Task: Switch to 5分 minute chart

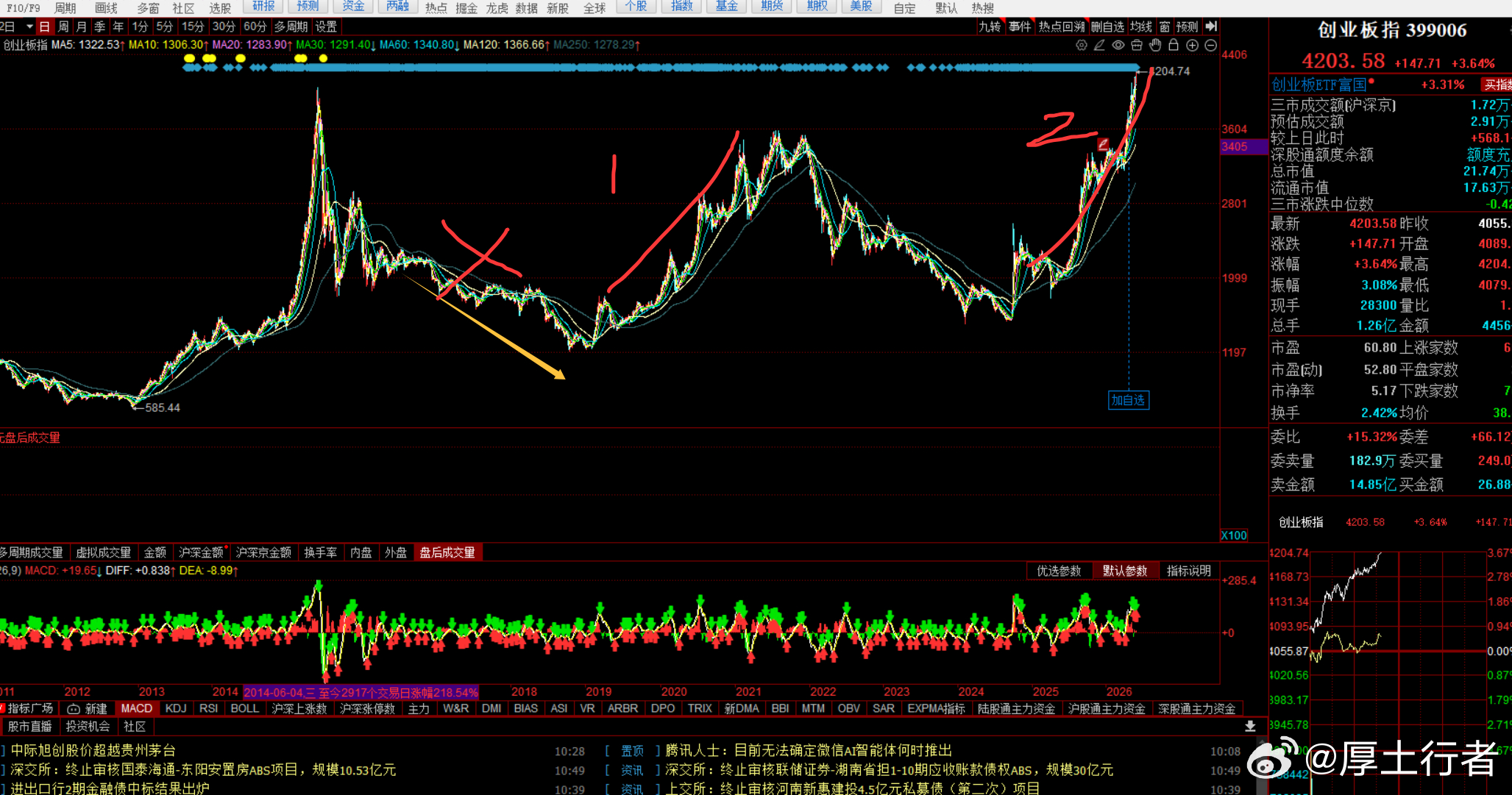Action: (x=164, y=26)
